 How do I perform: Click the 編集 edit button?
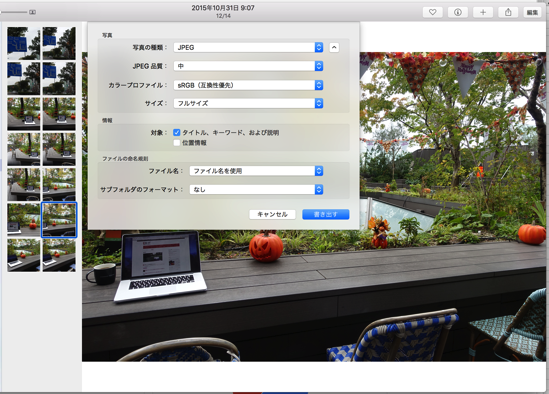click(x=532, y=12)
